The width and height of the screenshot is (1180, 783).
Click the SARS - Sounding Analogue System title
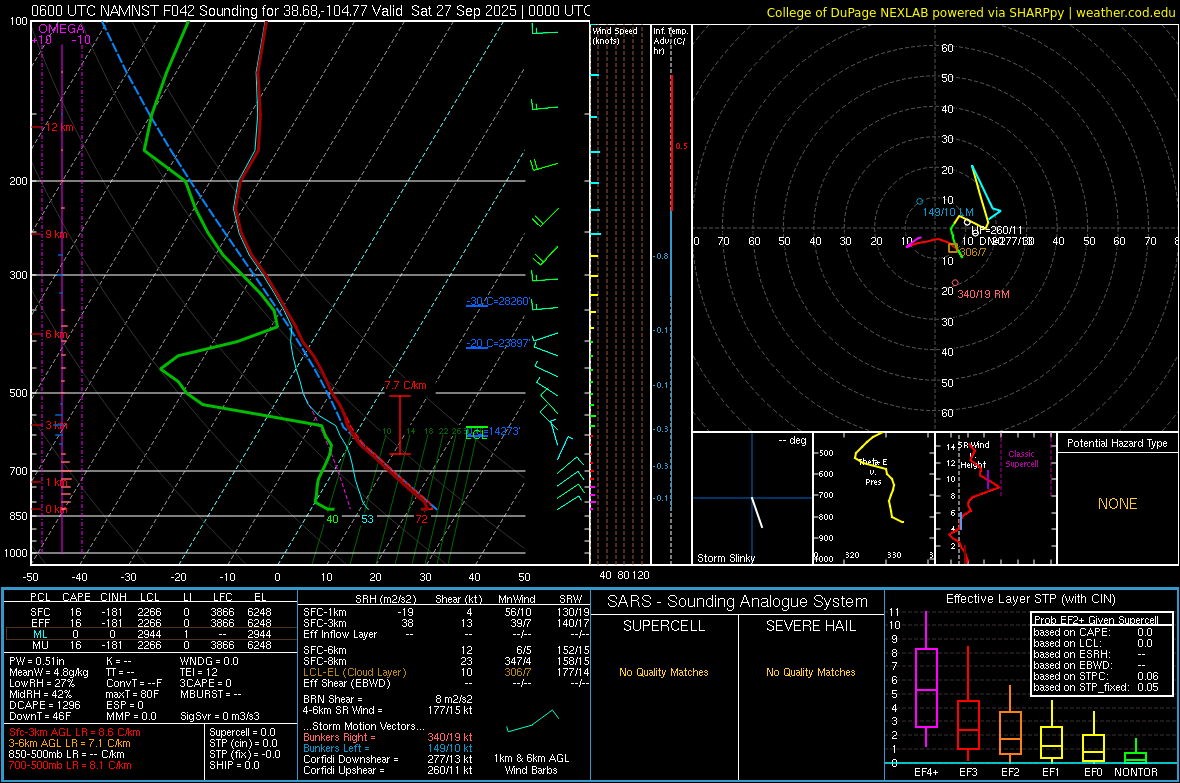(738, 602)
